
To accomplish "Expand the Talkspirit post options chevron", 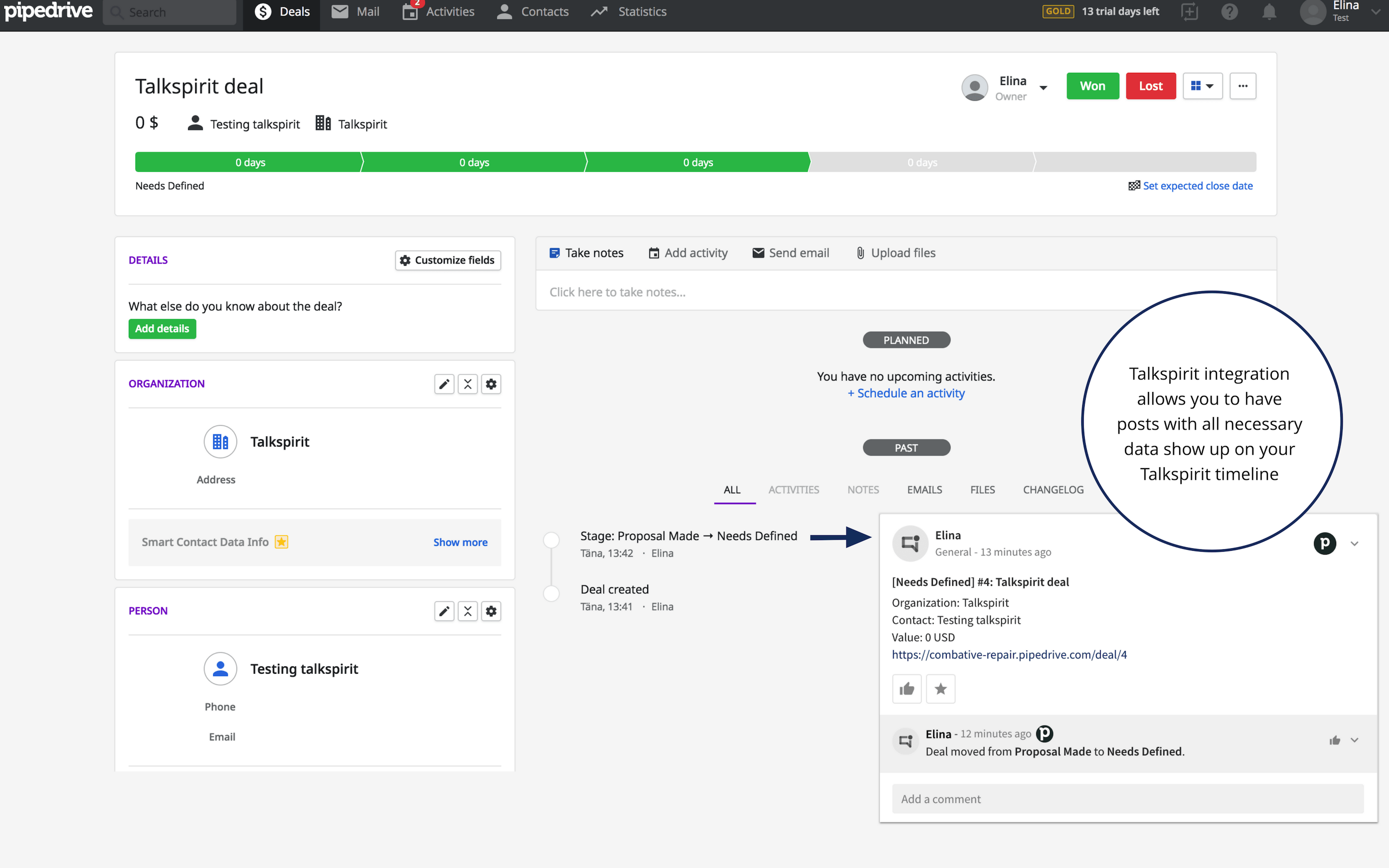I will point(1355,543).
